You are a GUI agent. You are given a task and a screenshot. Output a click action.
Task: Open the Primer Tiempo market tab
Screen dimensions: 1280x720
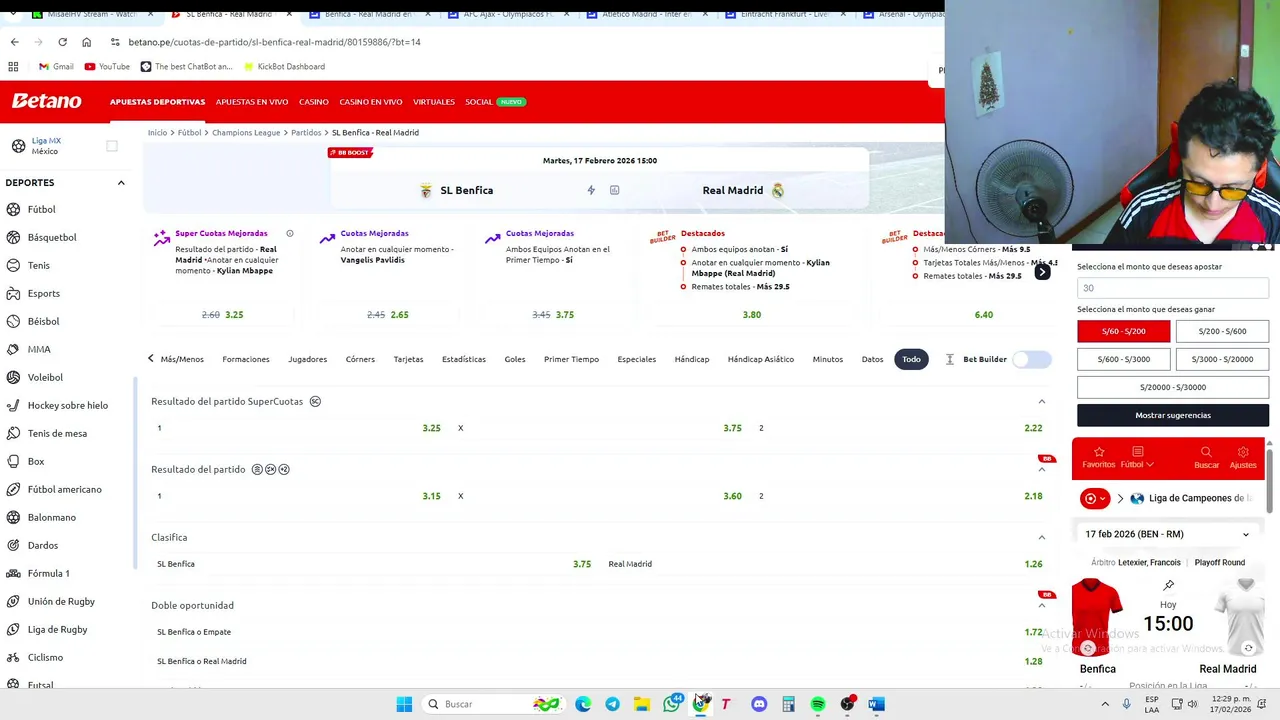click(x=571, y=359)
